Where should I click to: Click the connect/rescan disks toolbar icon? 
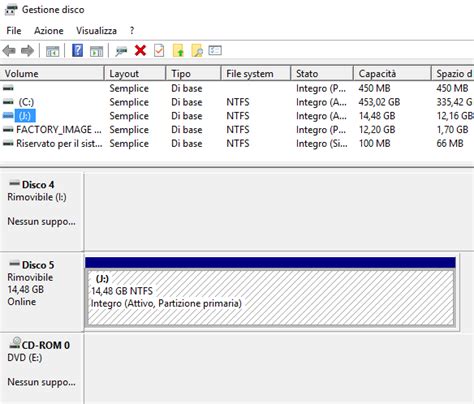click(121, 51)
